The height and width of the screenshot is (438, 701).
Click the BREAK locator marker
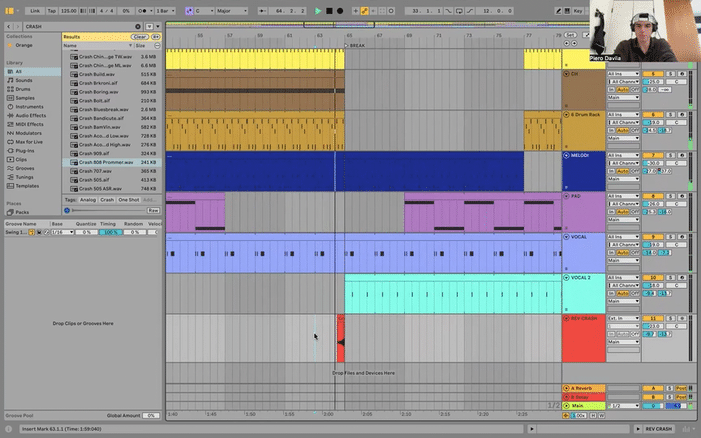(355, 46)
